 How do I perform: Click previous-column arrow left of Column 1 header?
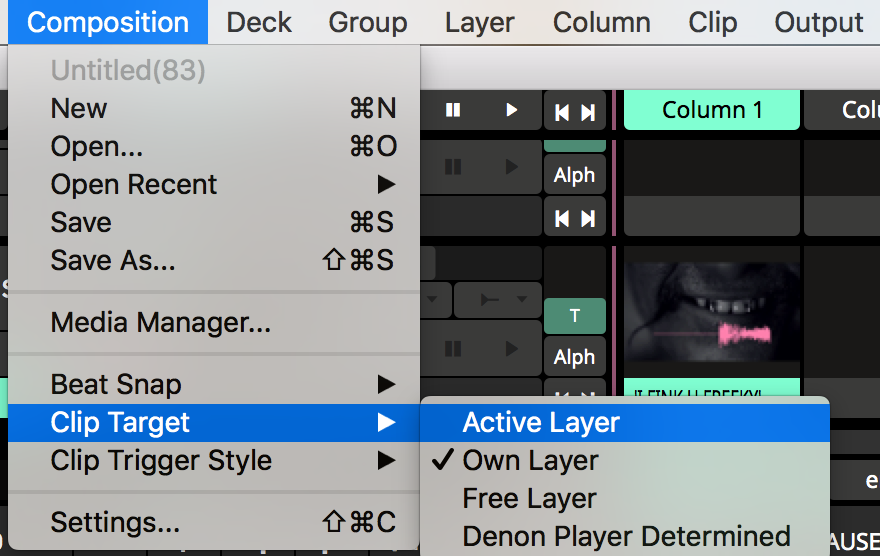tap(562, 112)
